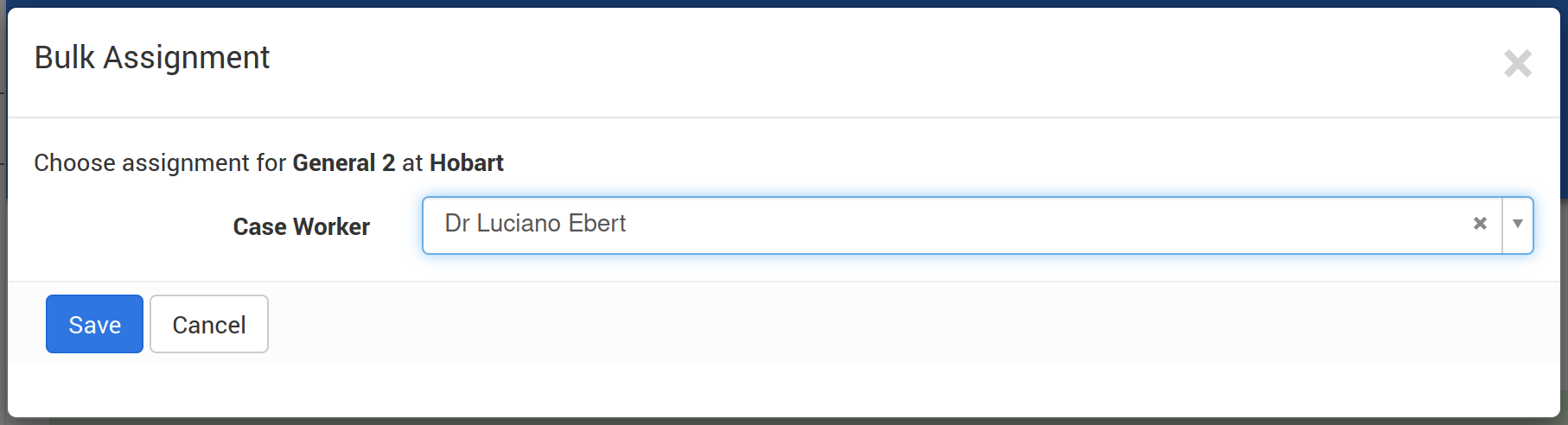Dismiss modal using top-right X icon
The image size is (1568, 425).
coord(1517,63)
